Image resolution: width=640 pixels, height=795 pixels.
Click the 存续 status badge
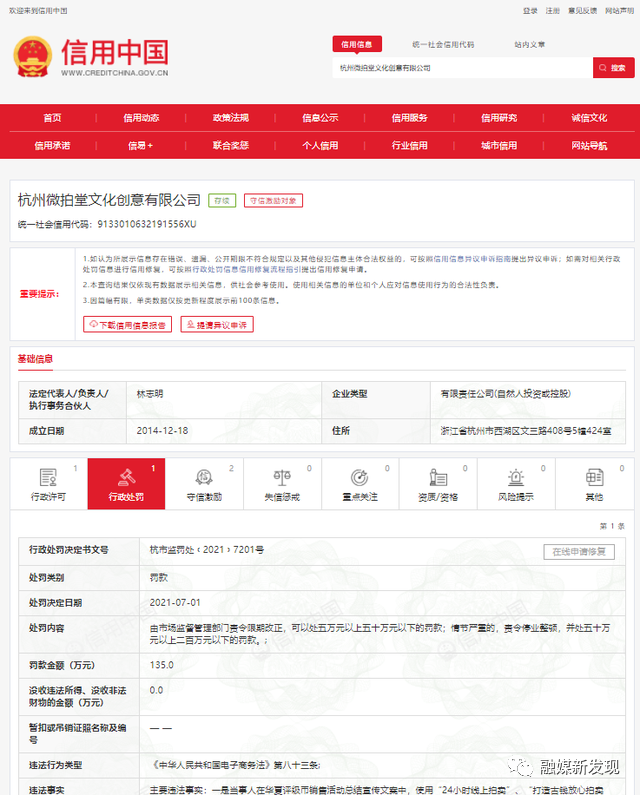tap(222, 201)
